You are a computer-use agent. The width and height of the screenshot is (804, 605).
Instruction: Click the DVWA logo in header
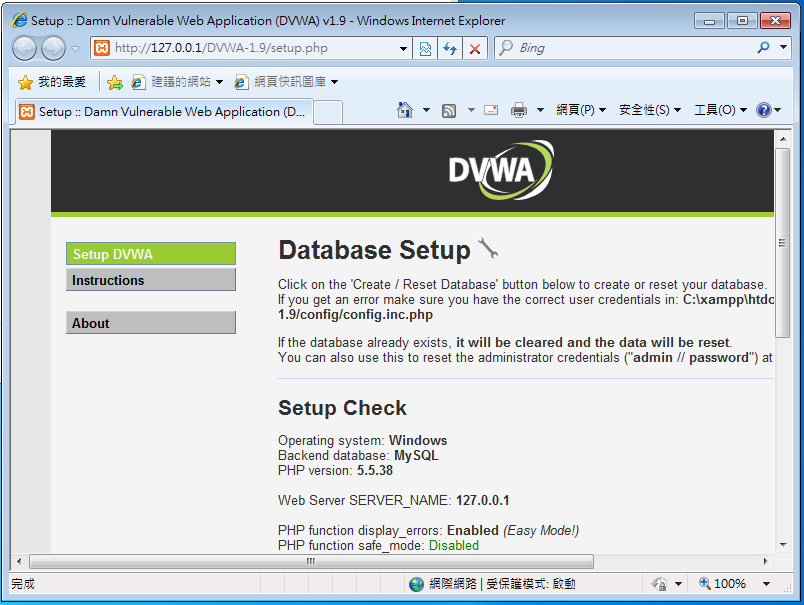pos(501,170)
